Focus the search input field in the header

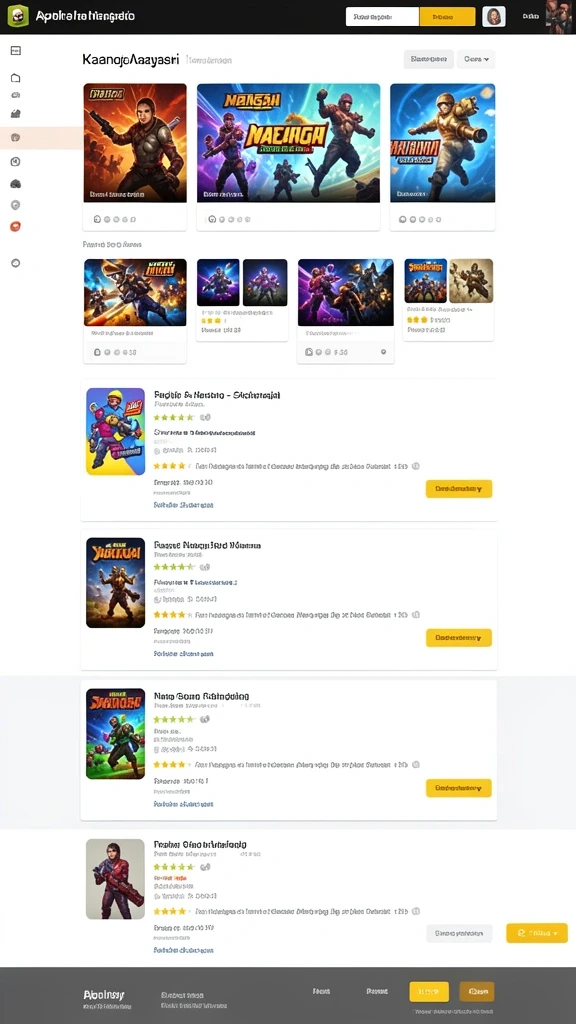coord(382,17)
